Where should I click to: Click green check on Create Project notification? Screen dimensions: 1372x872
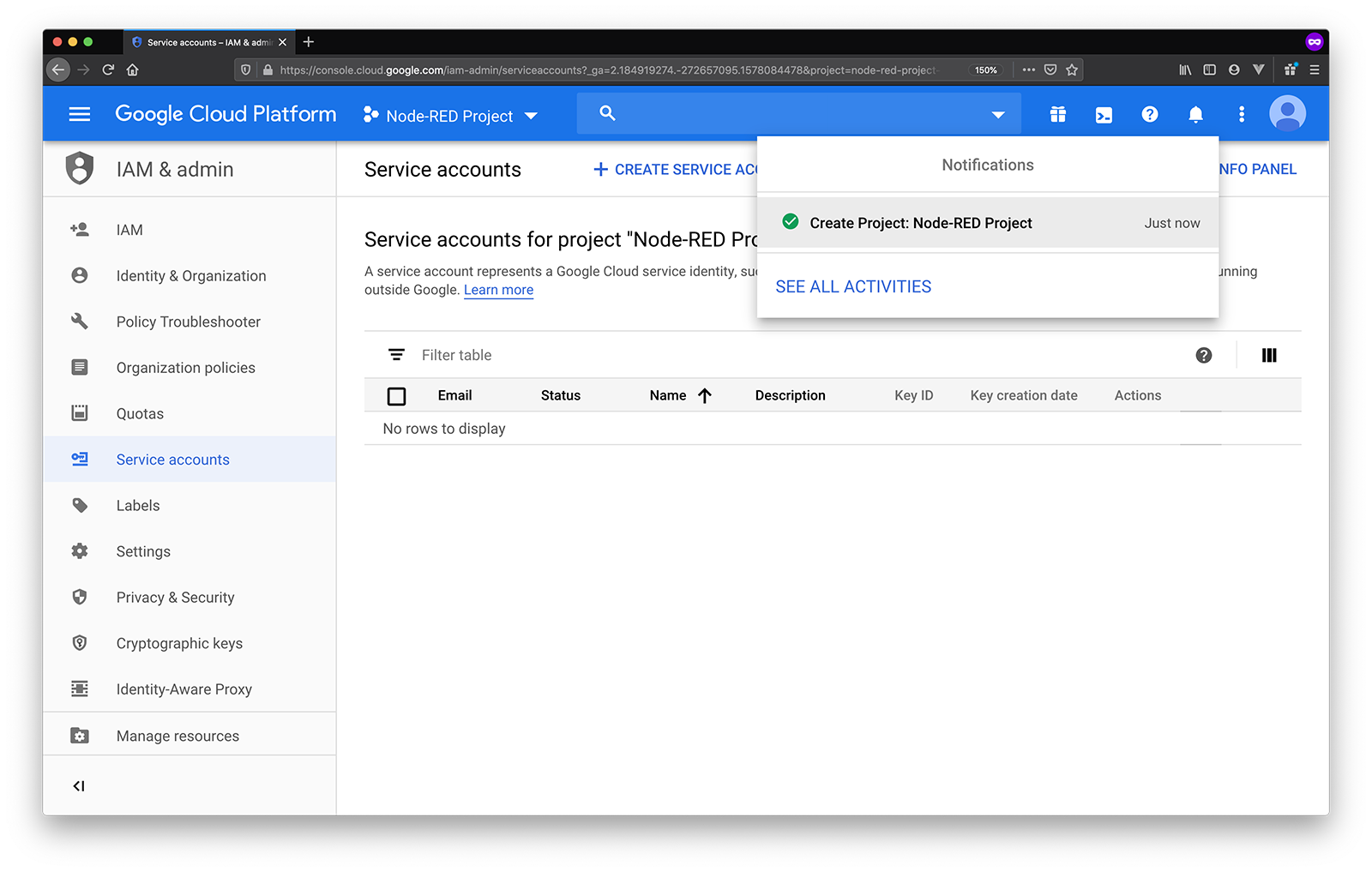(791, 222)
